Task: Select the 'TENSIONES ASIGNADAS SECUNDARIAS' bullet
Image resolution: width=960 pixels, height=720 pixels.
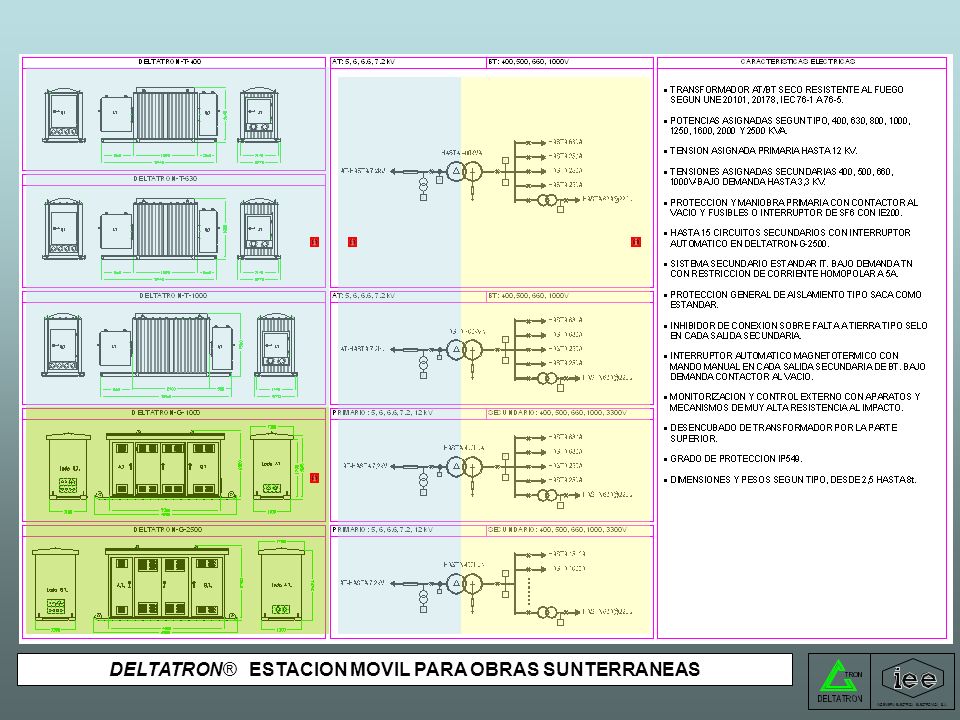Action: 780,176
